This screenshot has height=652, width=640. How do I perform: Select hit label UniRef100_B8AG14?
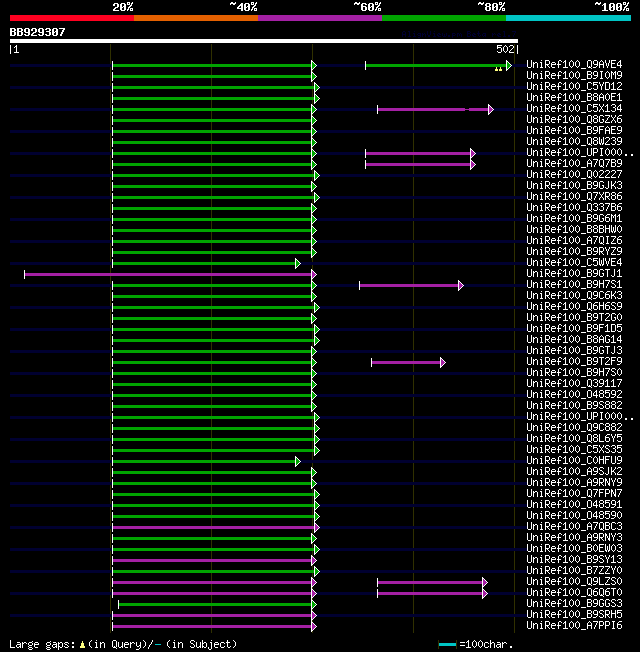[x=574, y=340]
